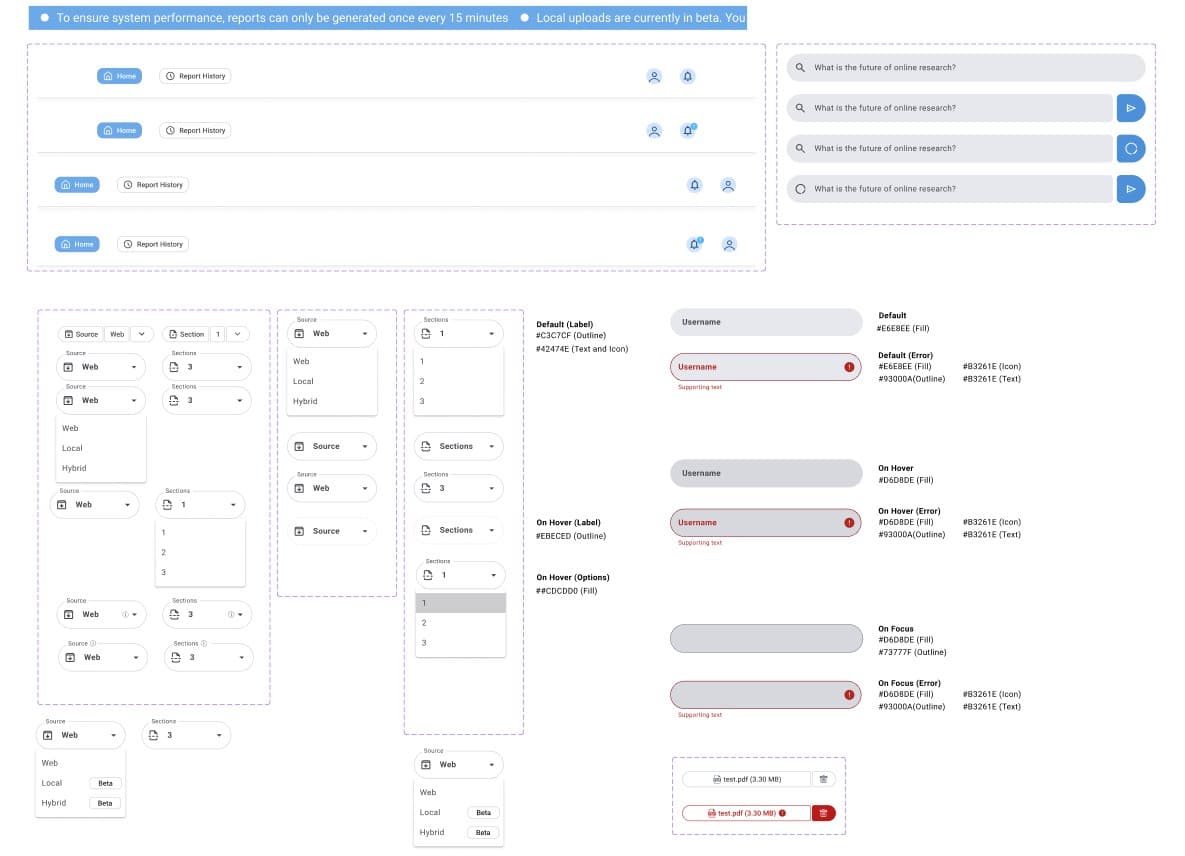Click the red test.pdf (3.30 MB) file chip

click(x=747, y=813)
